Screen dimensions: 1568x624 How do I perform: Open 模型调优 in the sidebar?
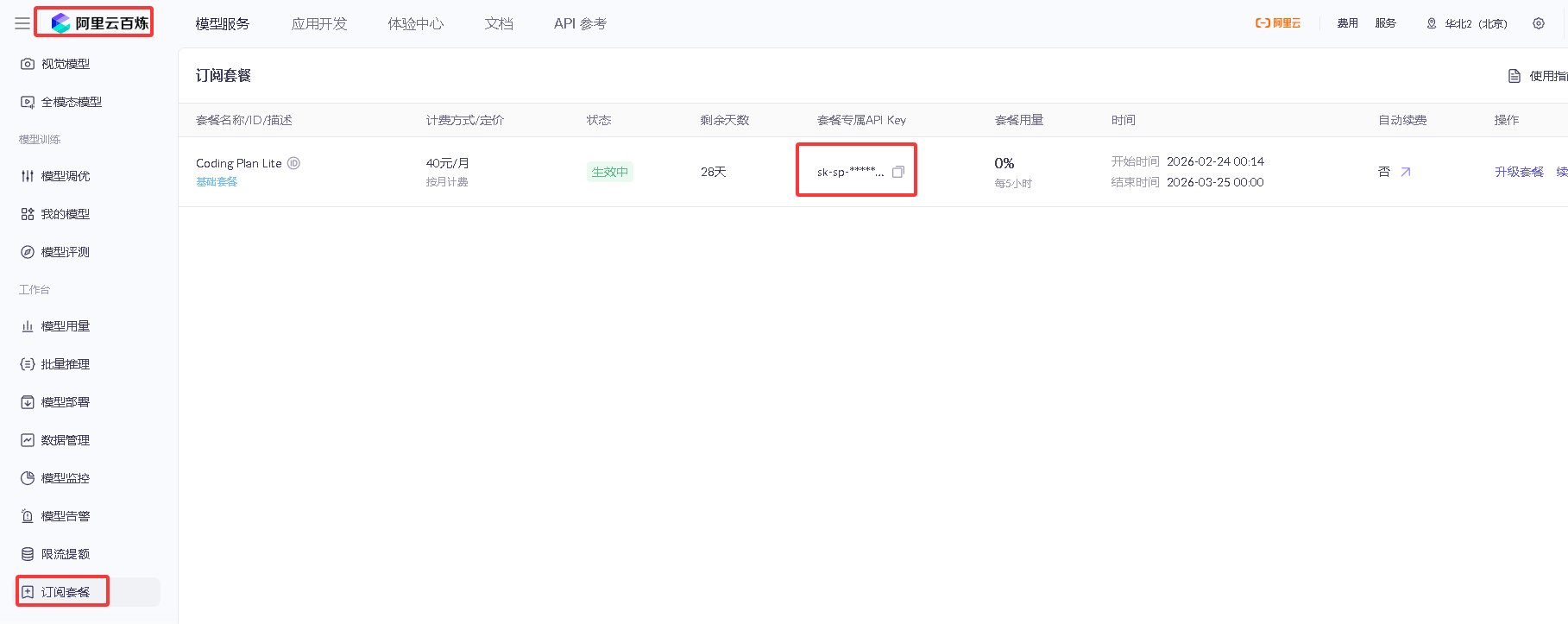66,176
